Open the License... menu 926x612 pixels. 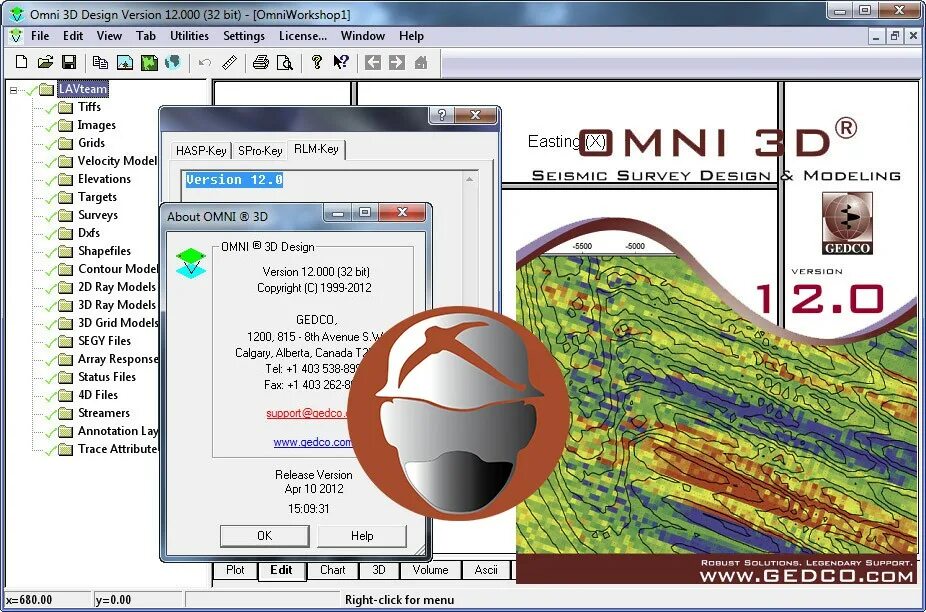303,36
